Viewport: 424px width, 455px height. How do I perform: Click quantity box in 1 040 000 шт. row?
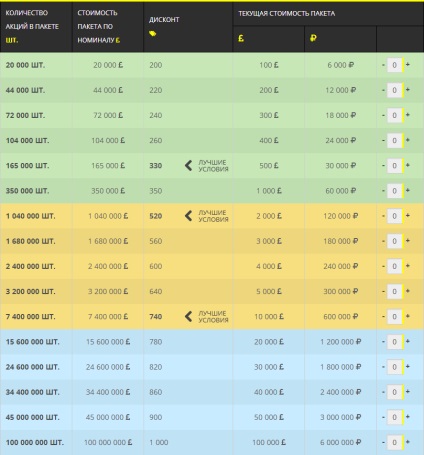pyautogui.click(x=395, y=216)
